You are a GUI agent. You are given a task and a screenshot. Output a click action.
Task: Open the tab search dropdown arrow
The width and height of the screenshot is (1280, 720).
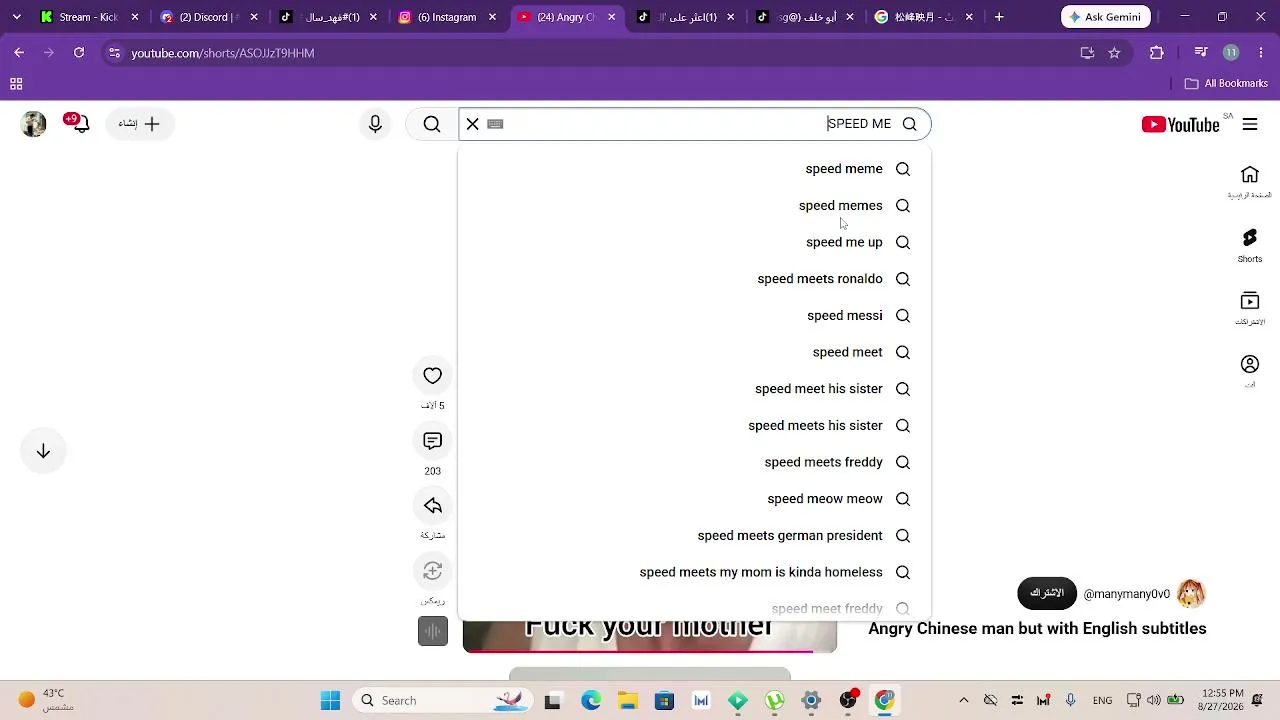click(x=16, y=17)
